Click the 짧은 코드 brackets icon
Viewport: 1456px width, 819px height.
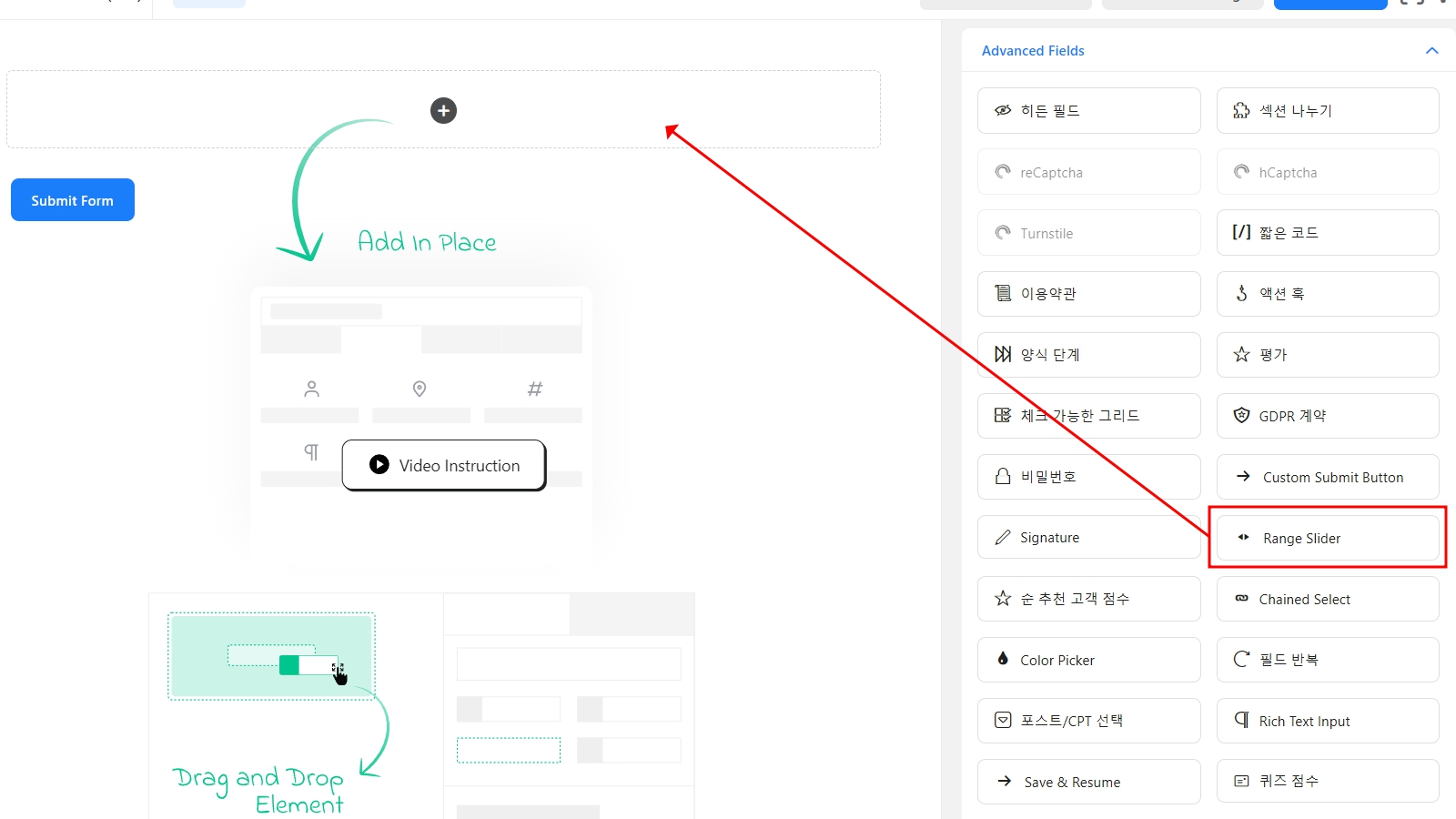point(1241,232)
